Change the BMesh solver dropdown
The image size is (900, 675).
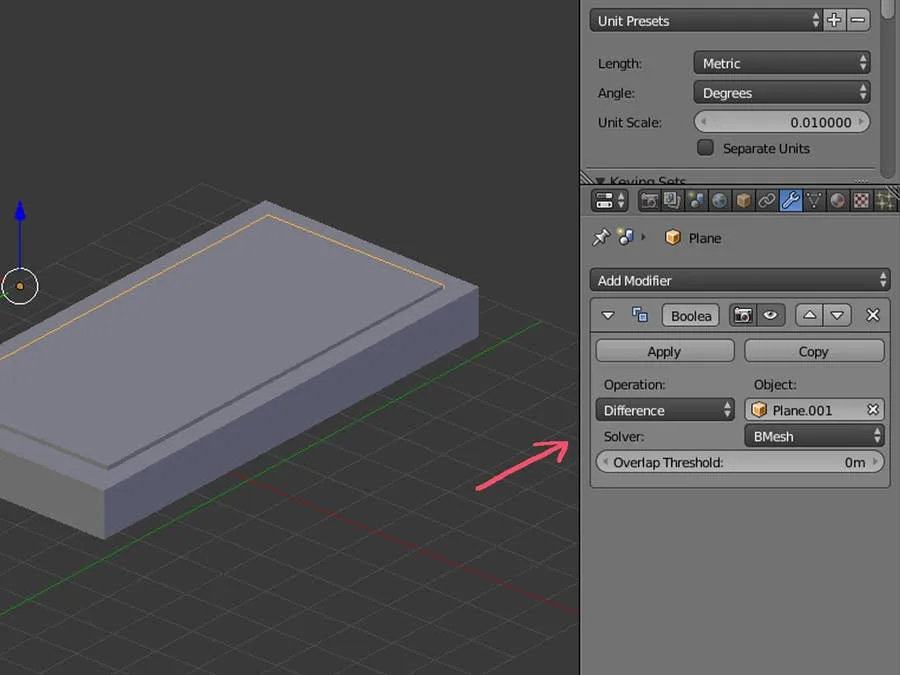pyautogui.click(x=814, y=436)
